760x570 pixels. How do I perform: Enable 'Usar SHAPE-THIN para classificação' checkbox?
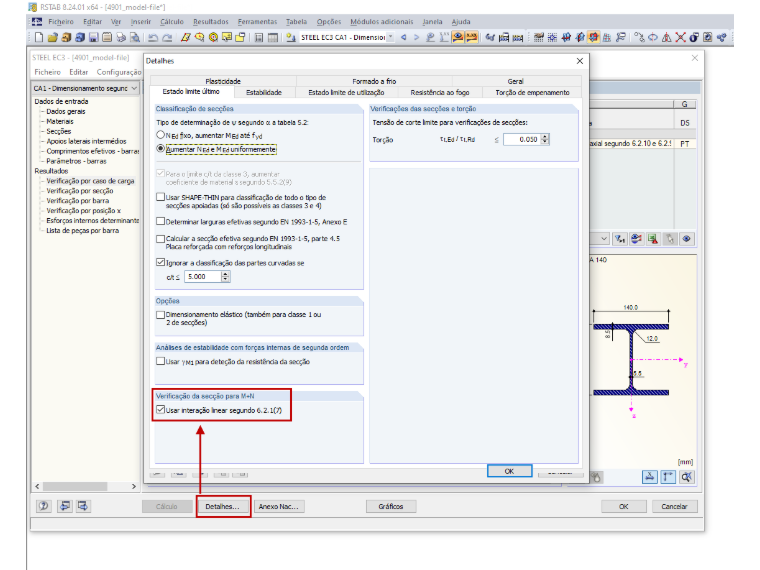coord(160,197)
